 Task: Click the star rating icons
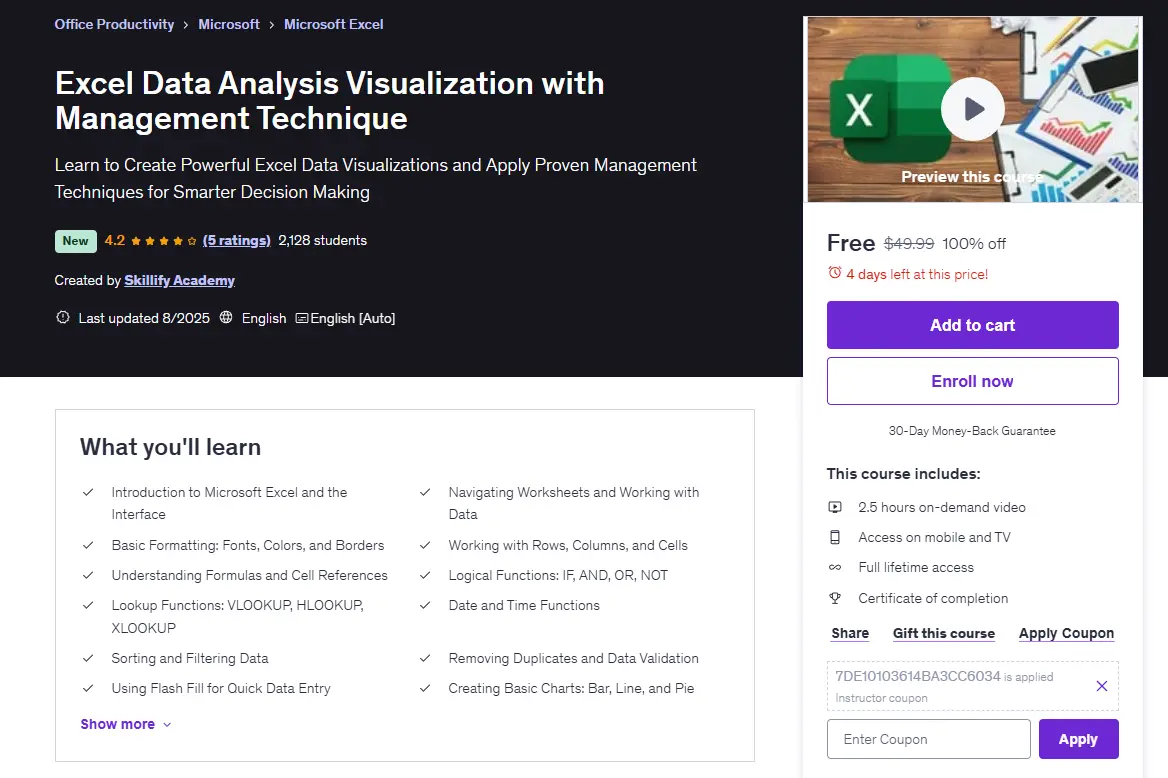(163, 241)
